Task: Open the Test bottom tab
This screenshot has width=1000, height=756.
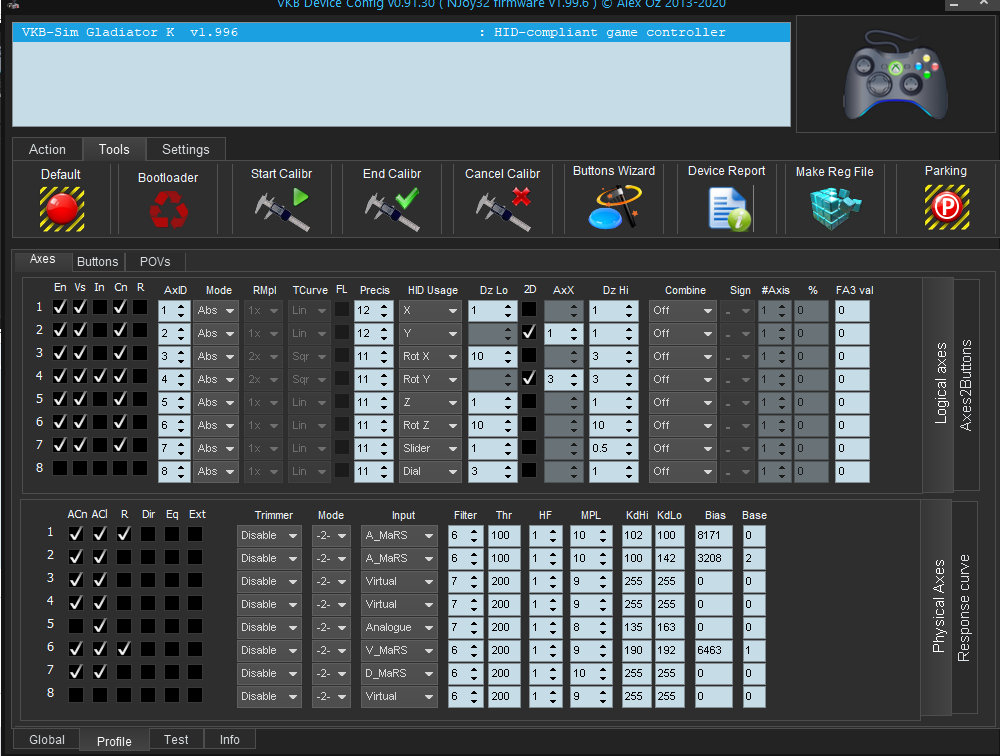Action: point(176,739)
